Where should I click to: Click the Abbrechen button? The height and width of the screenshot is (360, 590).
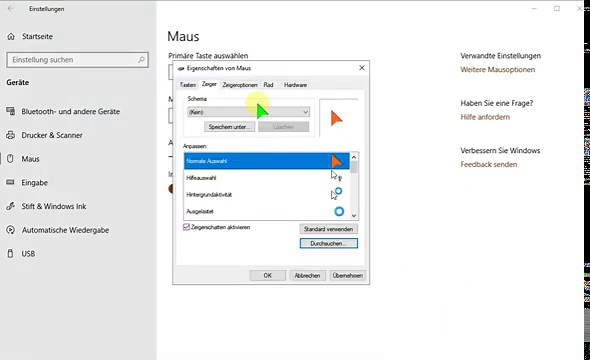point(307,275)
